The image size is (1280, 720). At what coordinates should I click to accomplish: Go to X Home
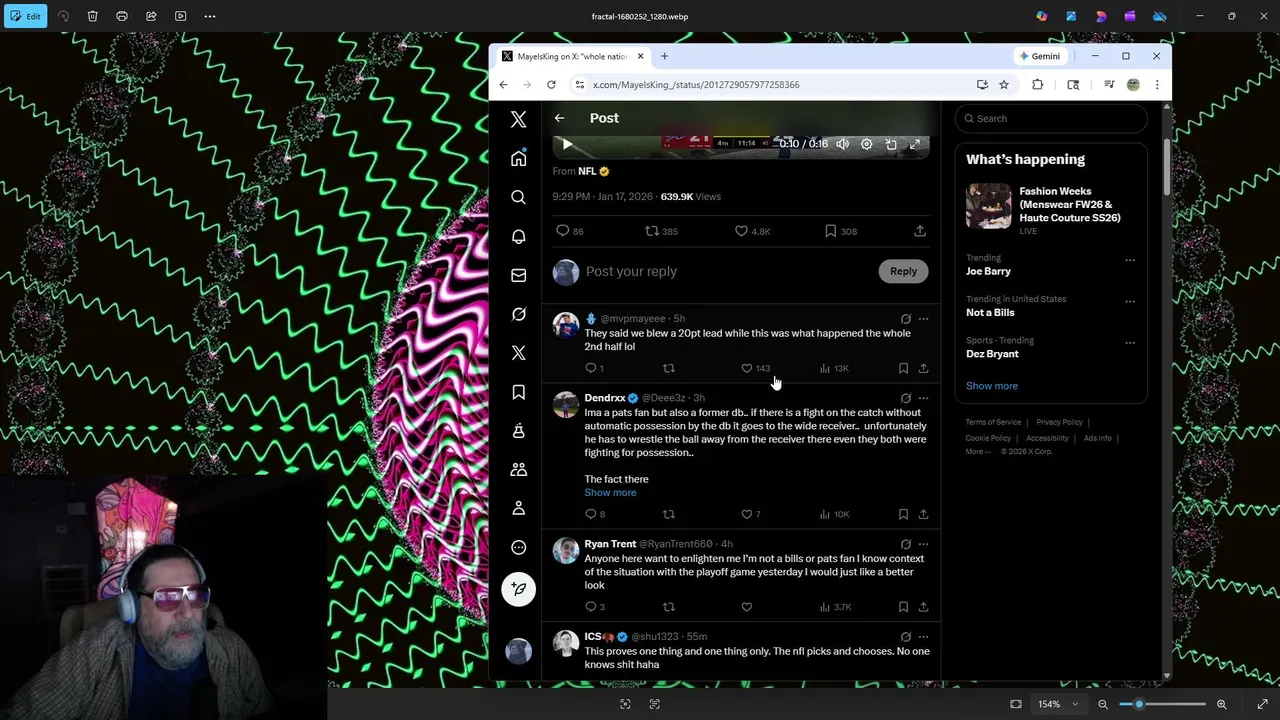pyautogui.click(x=518, y=158)
